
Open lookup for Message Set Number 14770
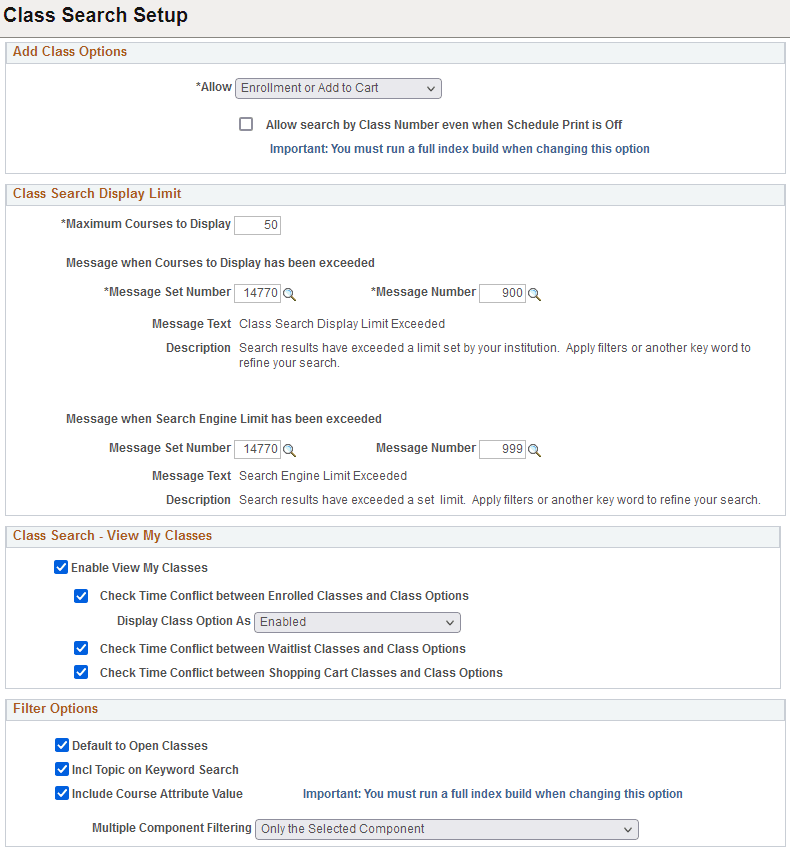click(289, 293)
